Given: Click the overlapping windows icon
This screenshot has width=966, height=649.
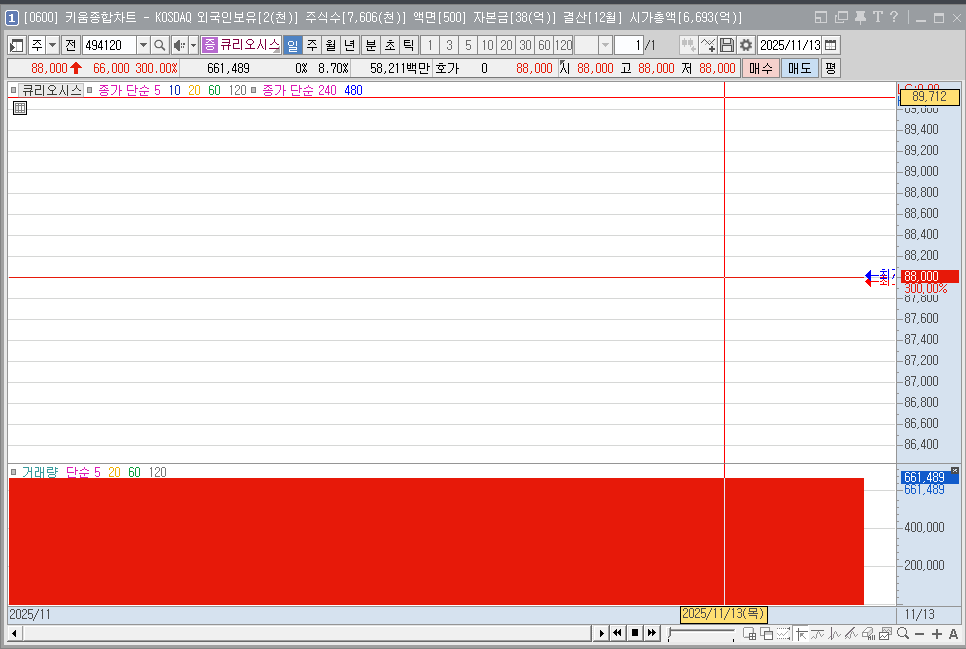Looking at the screenshot, I should [766, 634].
